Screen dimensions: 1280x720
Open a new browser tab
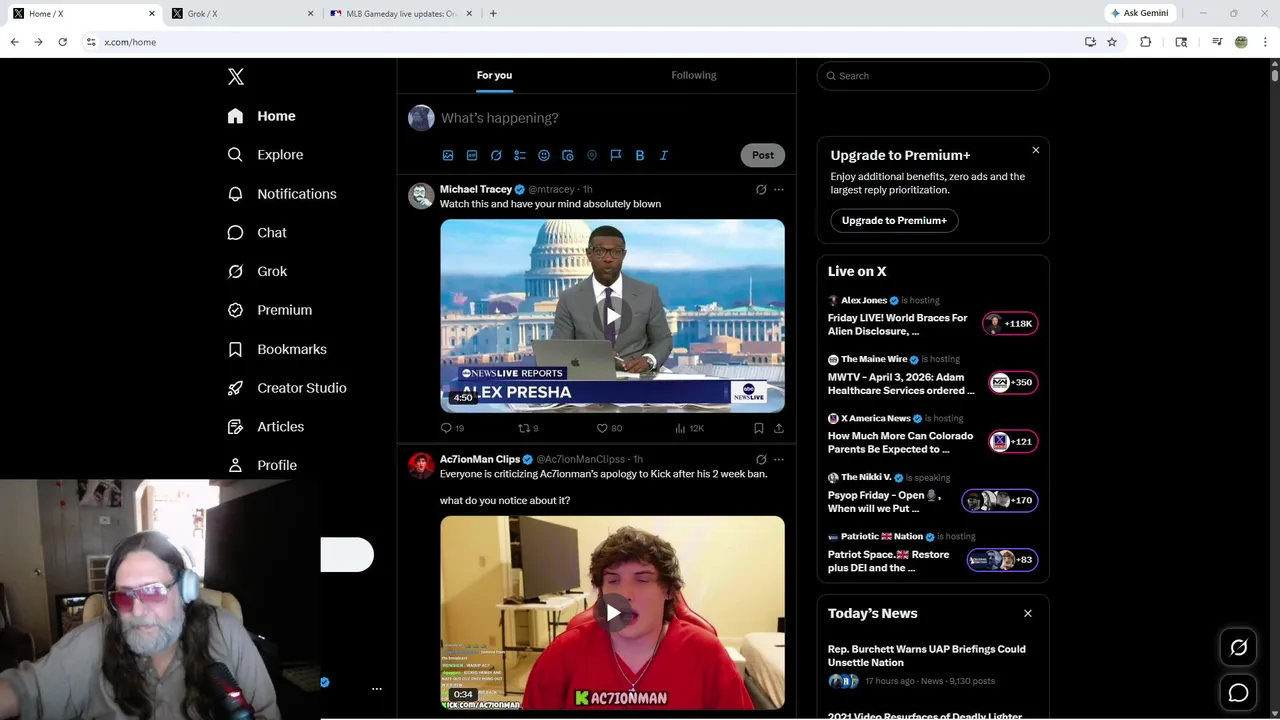(493, 13)
